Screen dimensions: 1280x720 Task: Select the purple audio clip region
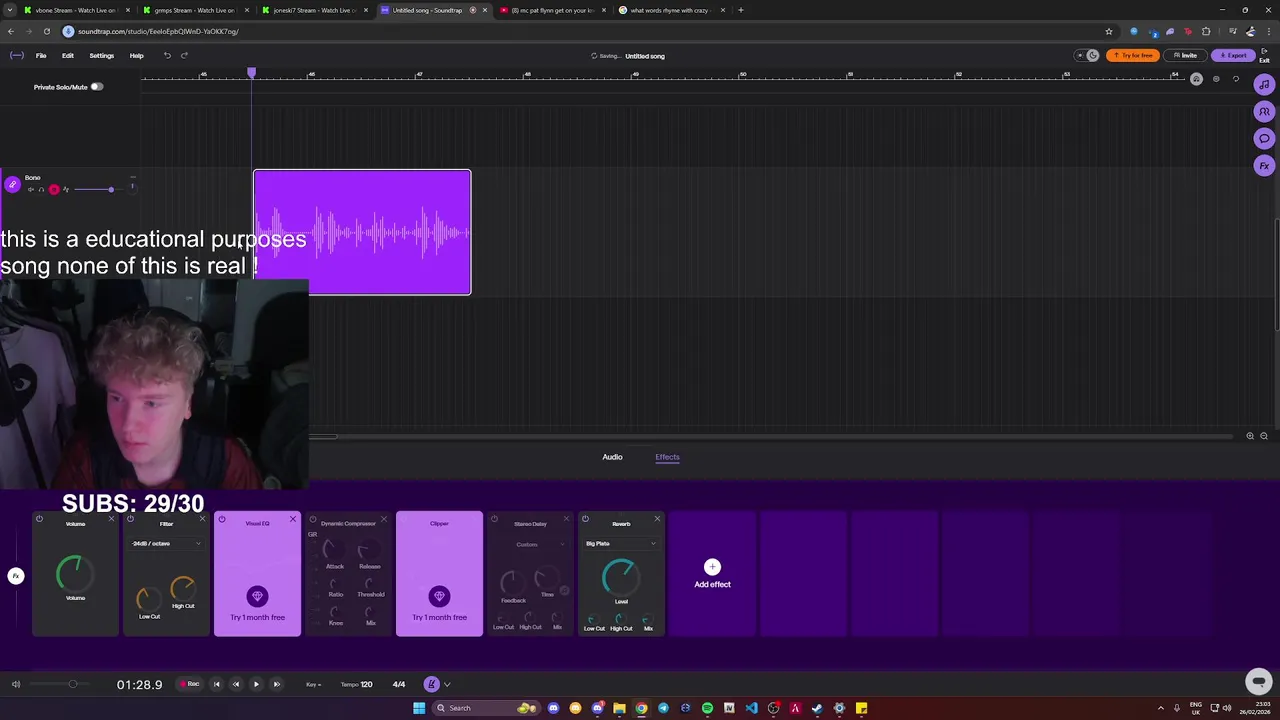pyautogui.click(x=362, y=232)
